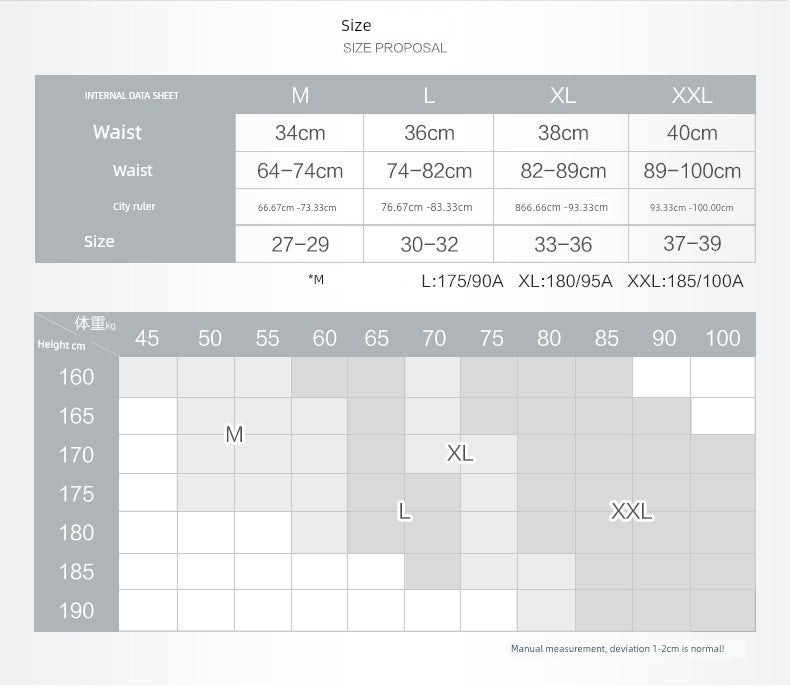Click the 33-36 size cell
This screenshot has height=698, width=790.
pos(563,244)
